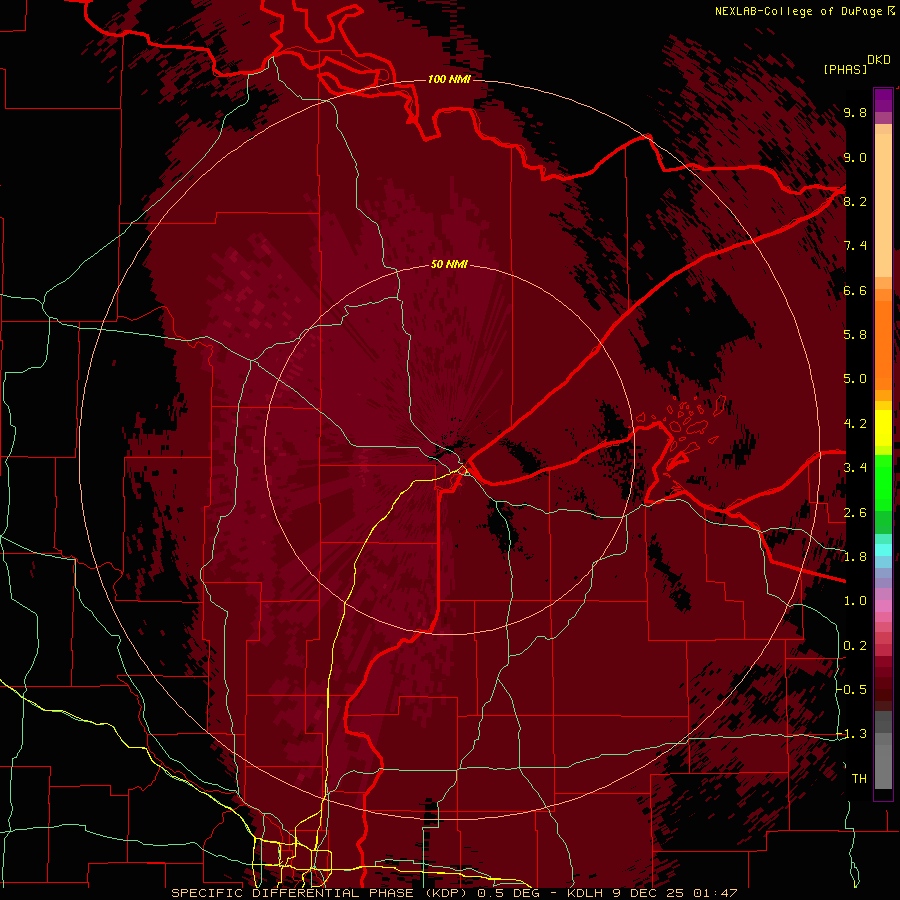Image resolution: width=900 pixels, height=900 pixels.
Task: Click the 01:47 timestamp
Action: [715, 893]
